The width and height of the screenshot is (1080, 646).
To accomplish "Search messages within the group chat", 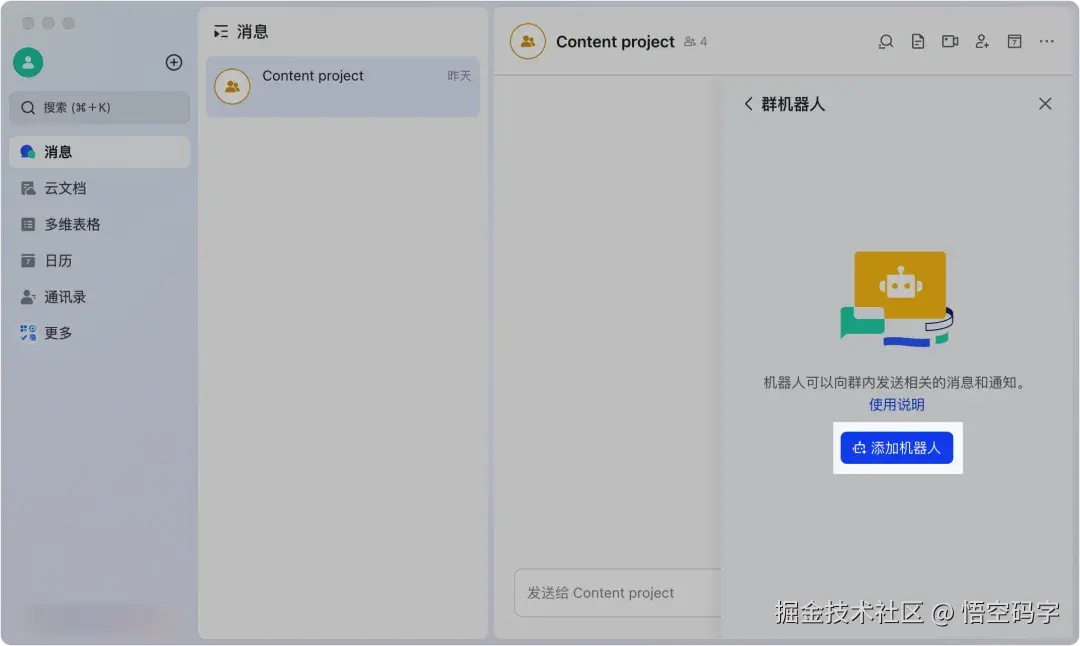I will point(885,41).
